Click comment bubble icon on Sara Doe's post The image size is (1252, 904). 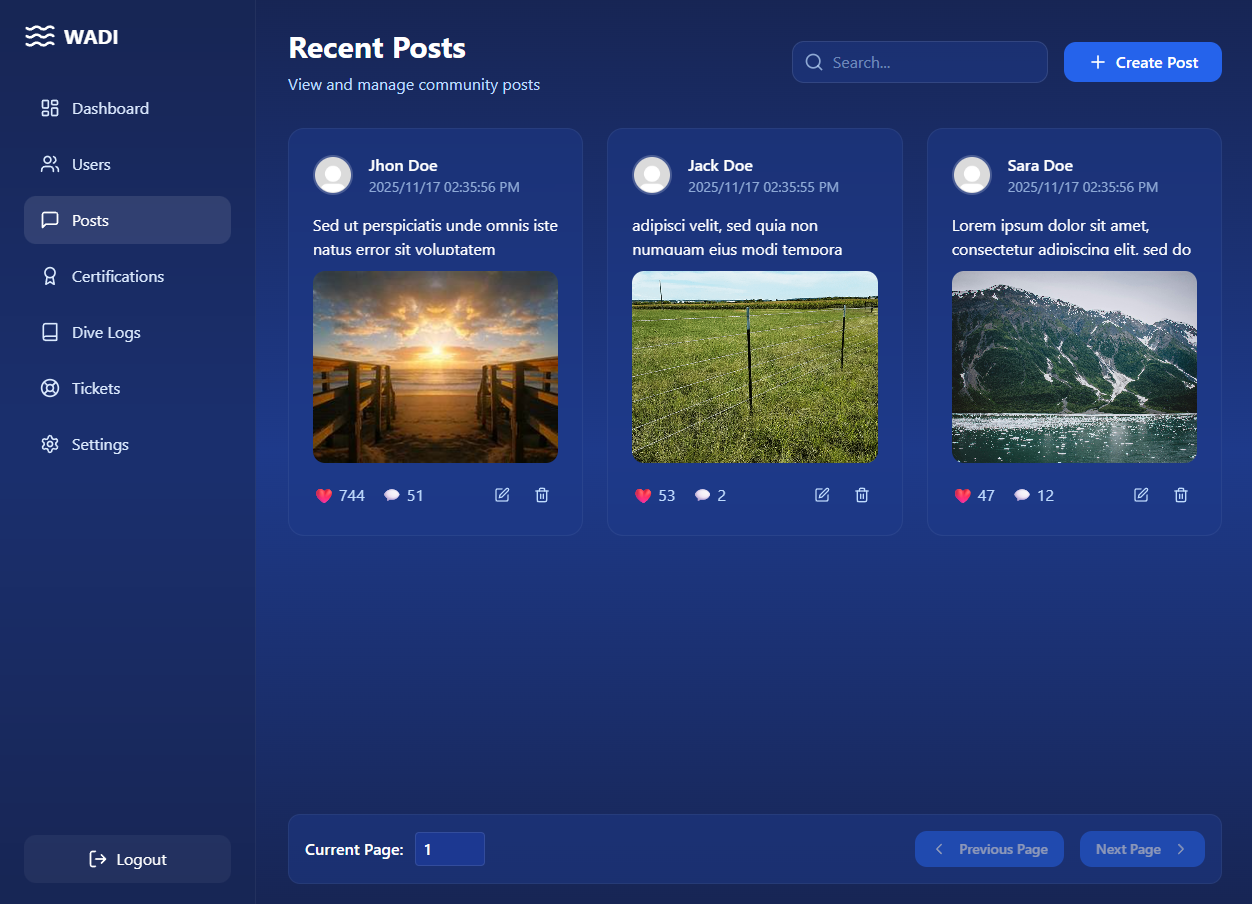click(1022, 496)
